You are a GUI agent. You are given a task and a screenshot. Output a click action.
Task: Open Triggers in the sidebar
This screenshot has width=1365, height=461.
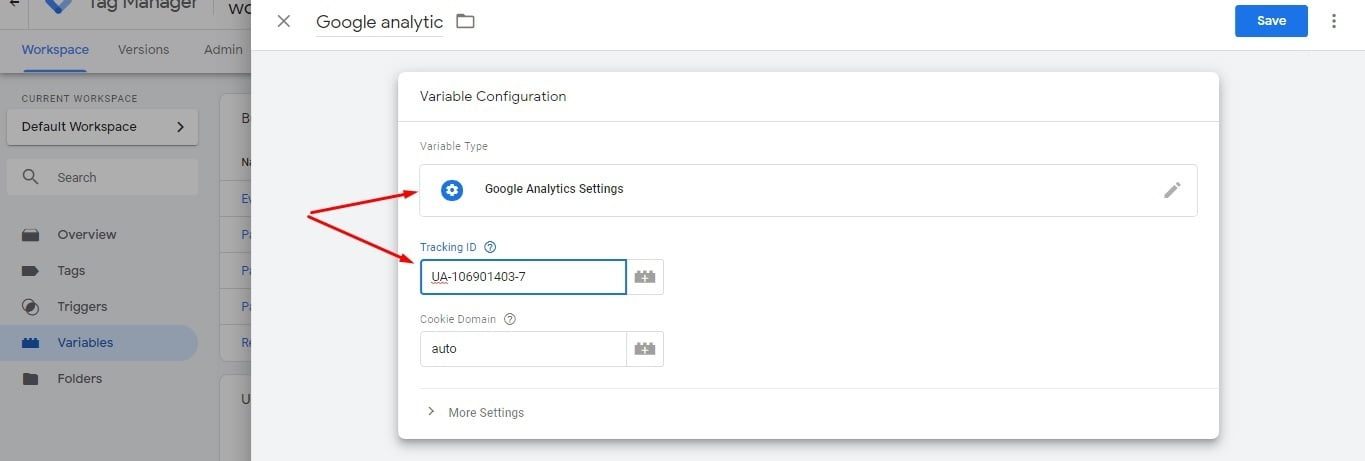click(x=99, y=307)
